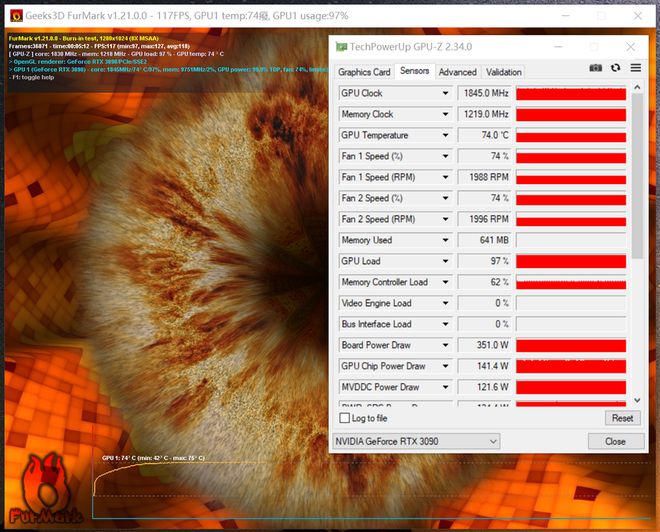
Task: Click the Close button in GPU-Z
Action: [x=615, y=441]
